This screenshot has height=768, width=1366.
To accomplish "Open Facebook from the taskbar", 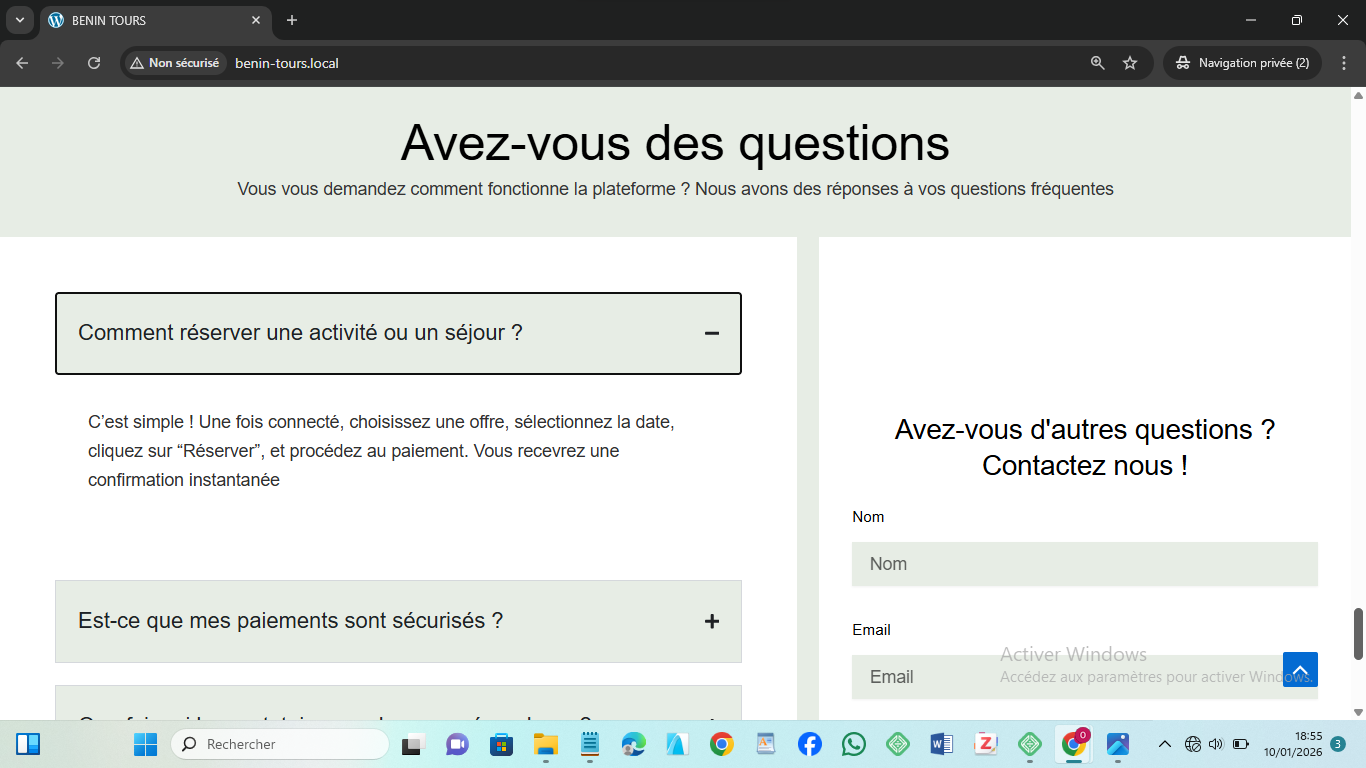I will (x=810, y=744).
